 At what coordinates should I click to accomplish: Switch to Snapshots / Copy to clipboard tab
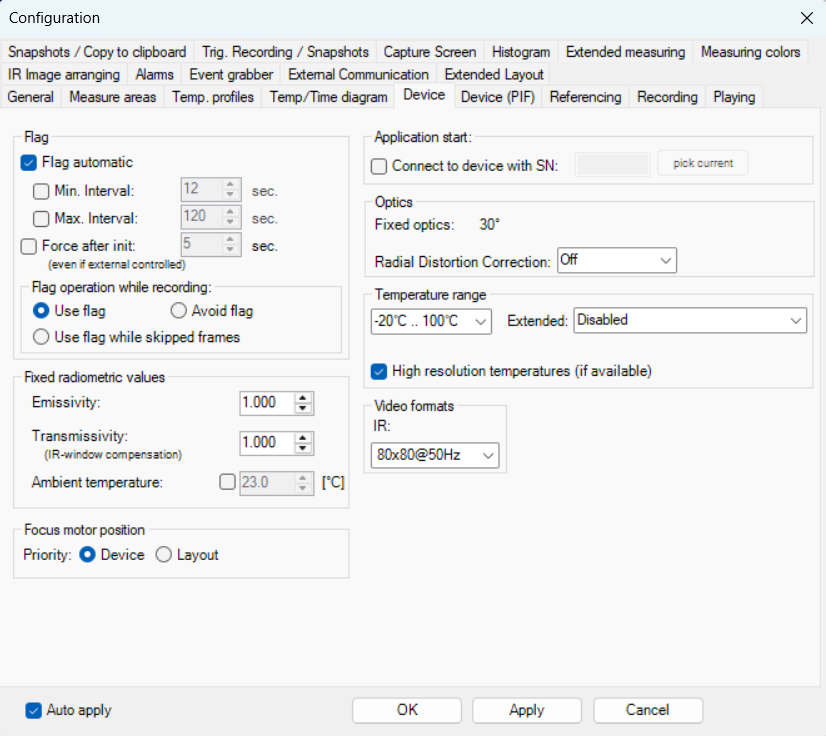[x=97, y=52]
